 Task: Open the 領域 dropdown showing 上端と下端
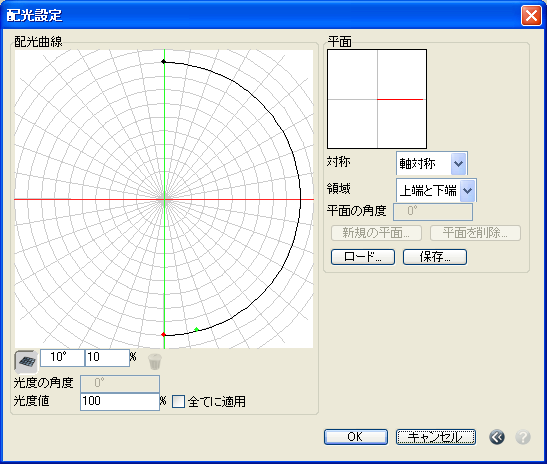coord(436,190)
